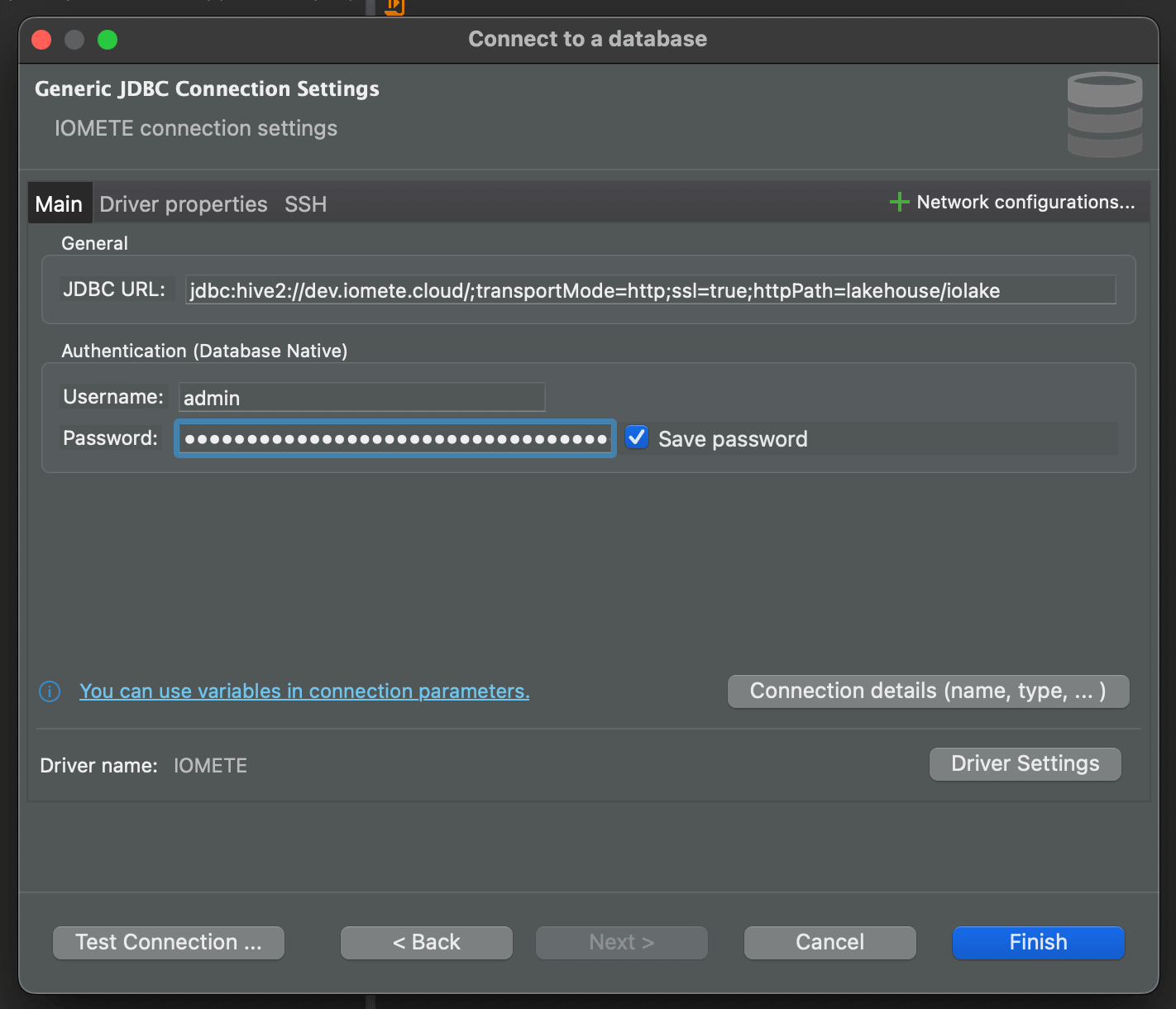Image resolution: width=1176 pixels, height=1009 pixels.
Task: Cancel the database connection dialog
Action: [x=830, y=942]
